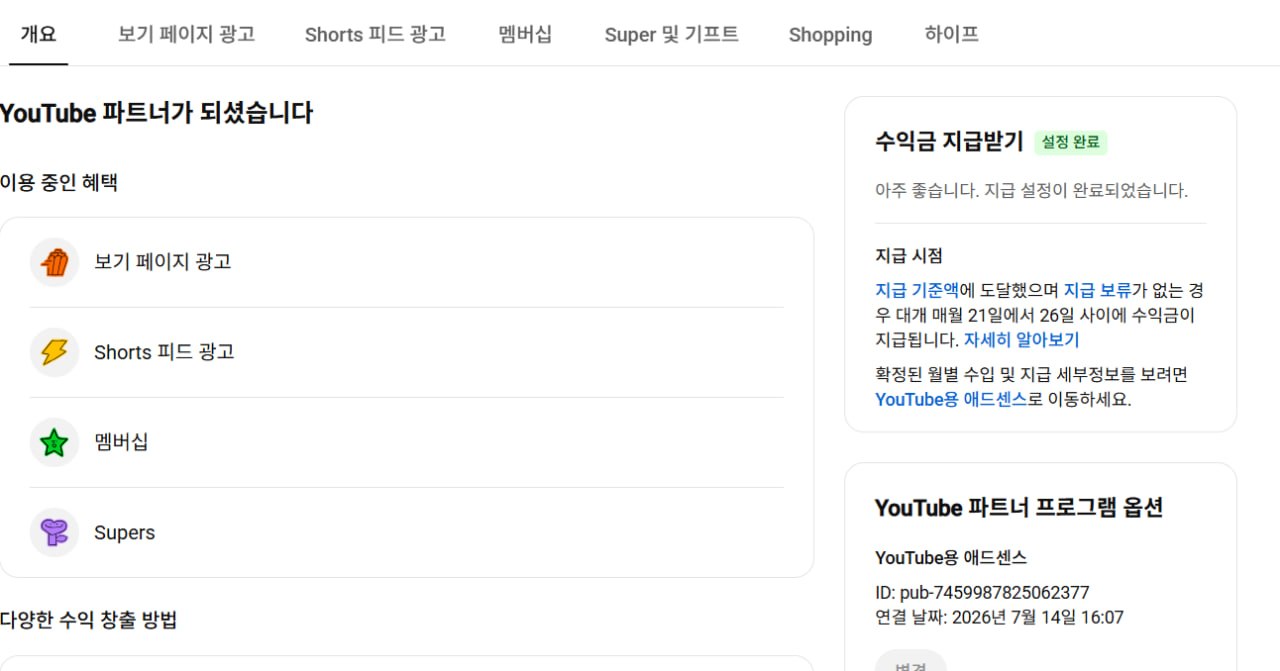Click the 보기 페이지 광고 popcorn icon
This screenshot has height=671, width=1280.
click(x=54, y=262)
